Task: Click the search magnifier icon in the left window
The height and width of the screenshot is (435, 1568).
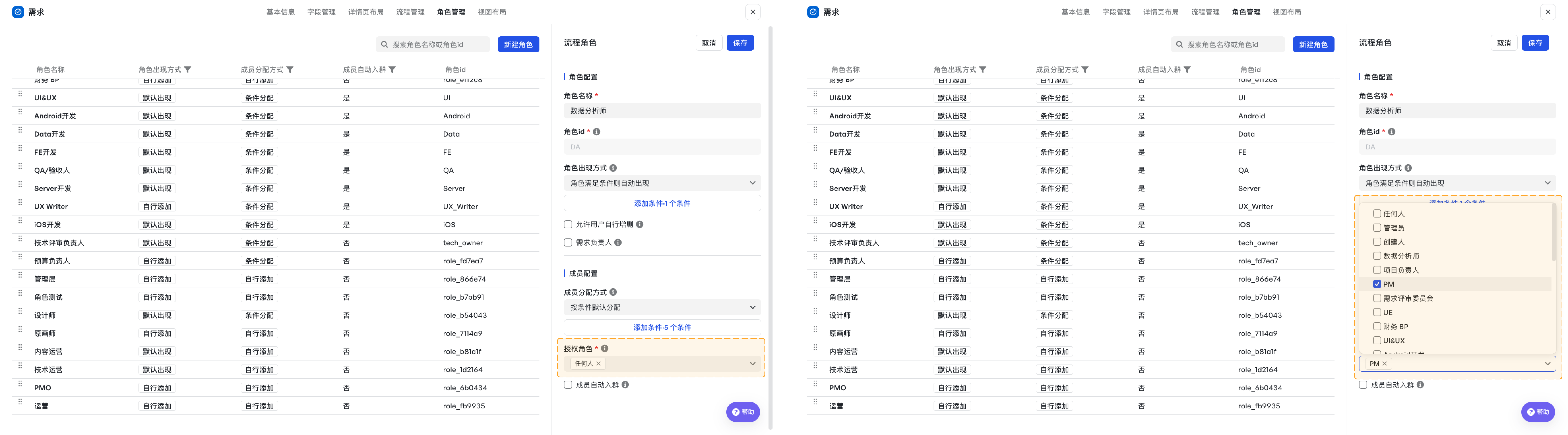Action: tap(384, 45)
